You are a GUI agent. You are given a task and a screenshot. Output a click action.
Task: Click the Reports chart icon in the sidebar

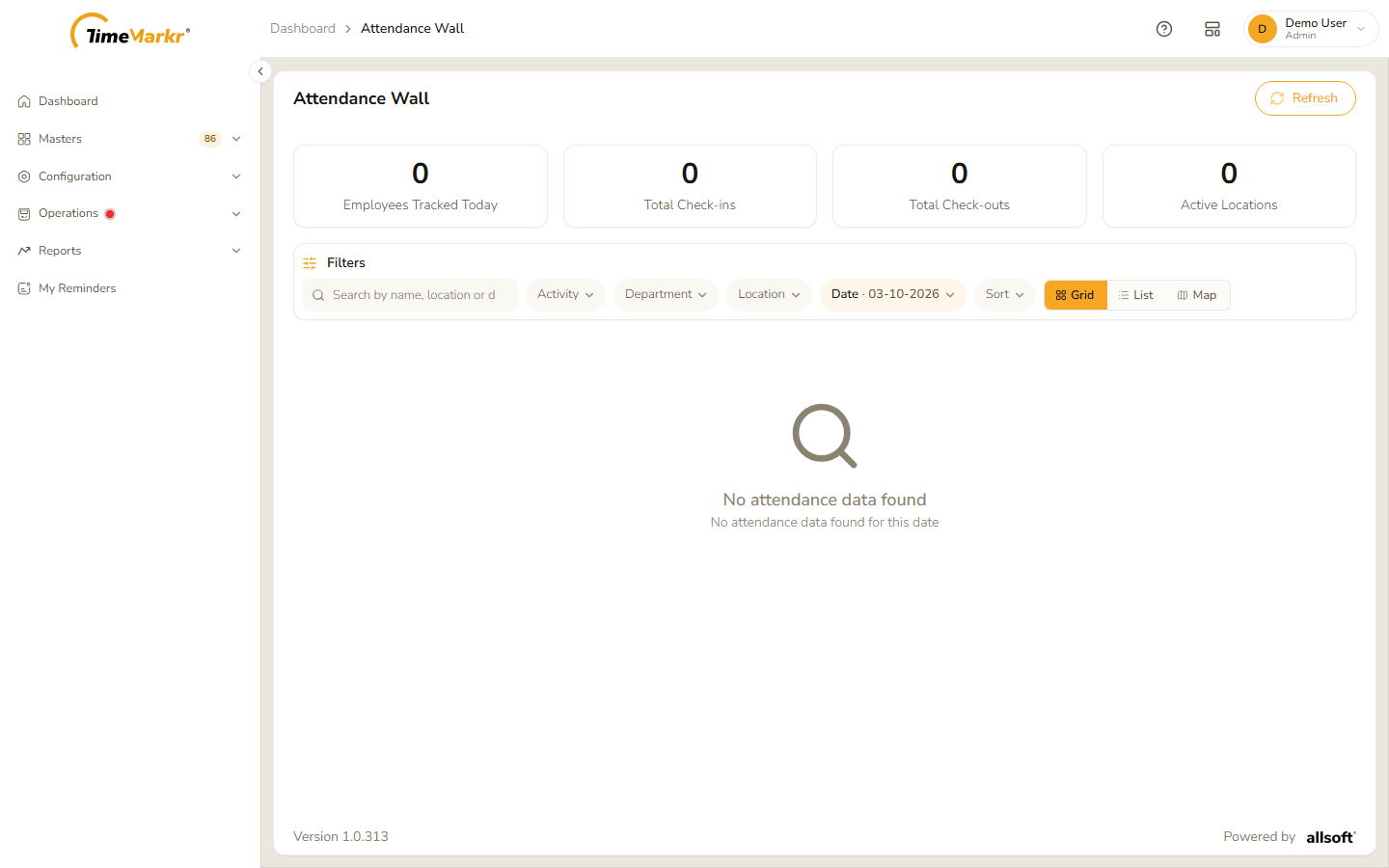click(24, 251)
